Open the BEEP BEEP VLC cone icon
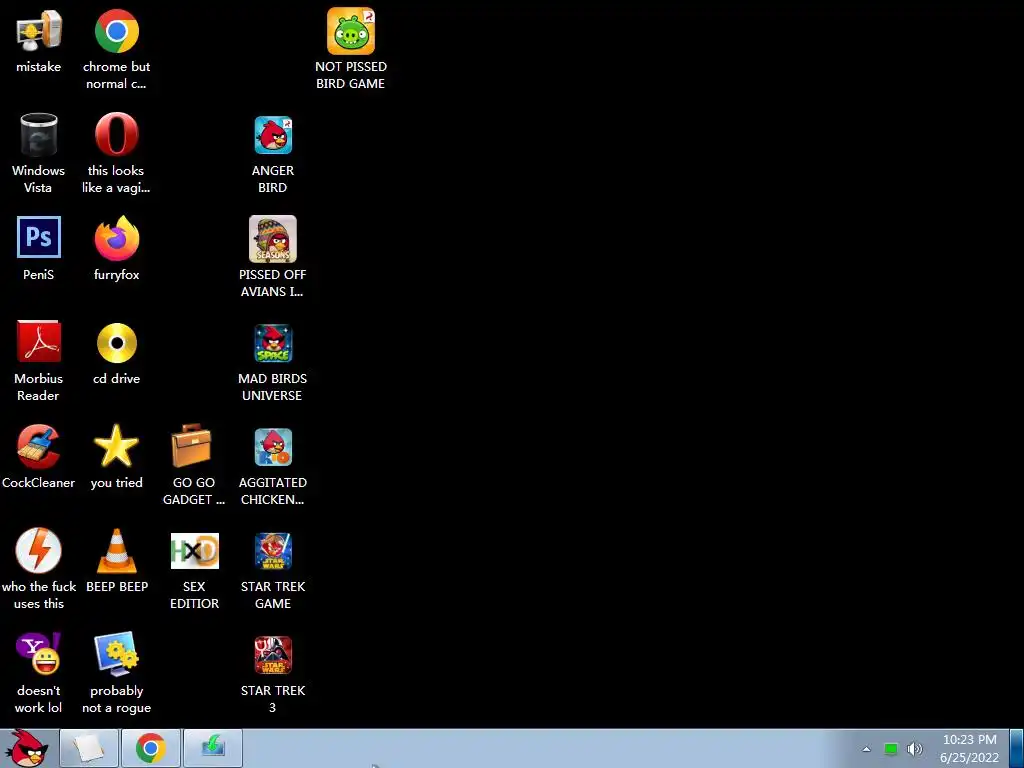Screen dimensions: 1024x768 tap(117, 551)
